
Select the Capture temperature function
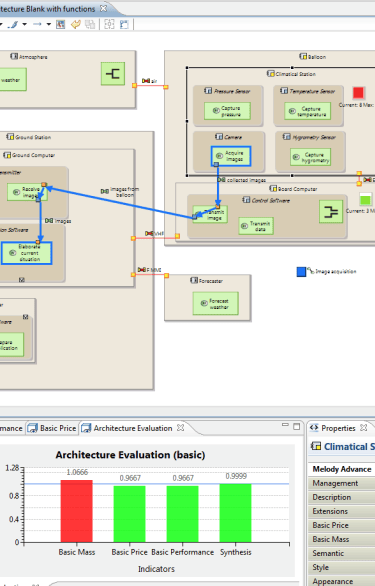(307, 111)
